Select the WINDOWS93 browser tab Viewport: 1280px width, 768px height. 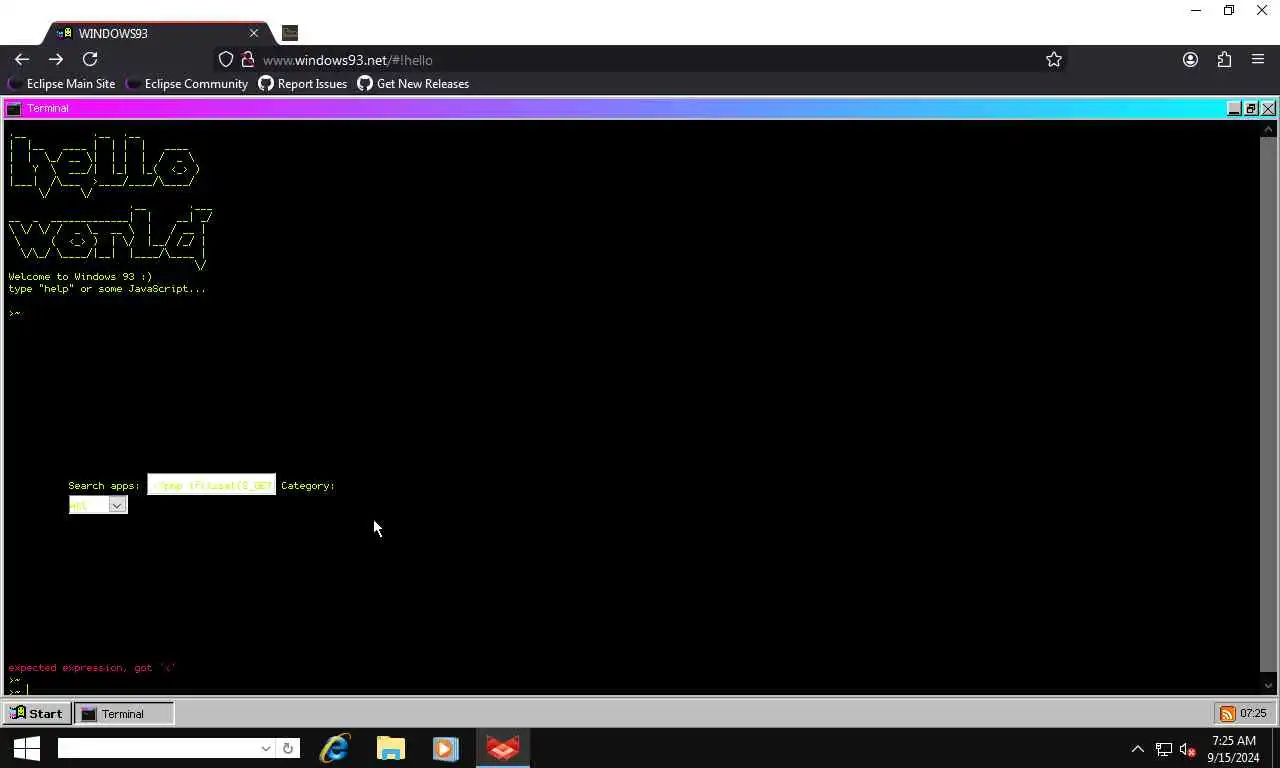coord(156,33)
